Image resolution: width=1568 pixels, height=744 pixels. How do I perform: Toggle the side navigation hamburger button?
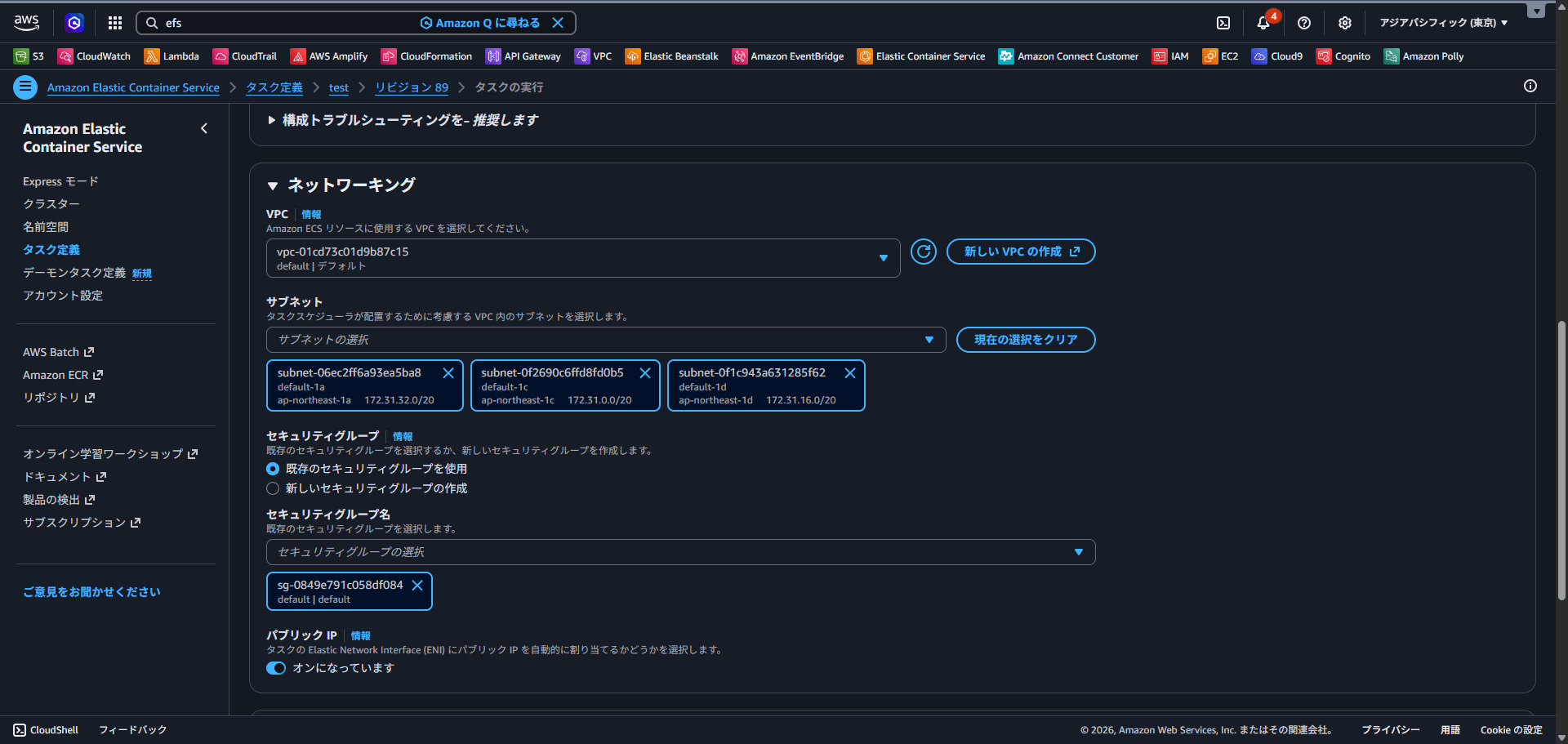(25, 87)
